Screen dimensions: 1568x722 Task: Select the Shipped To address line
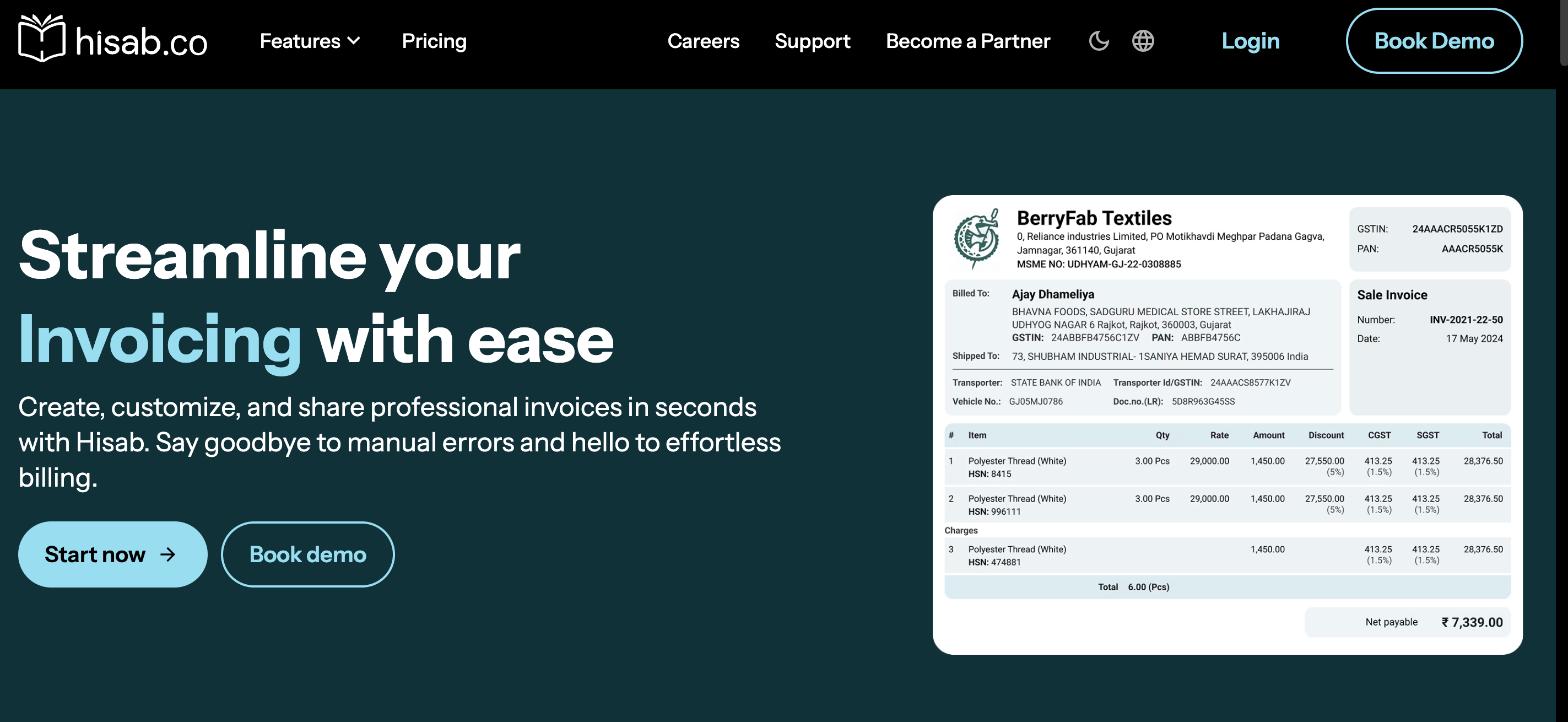point(1159,356)
